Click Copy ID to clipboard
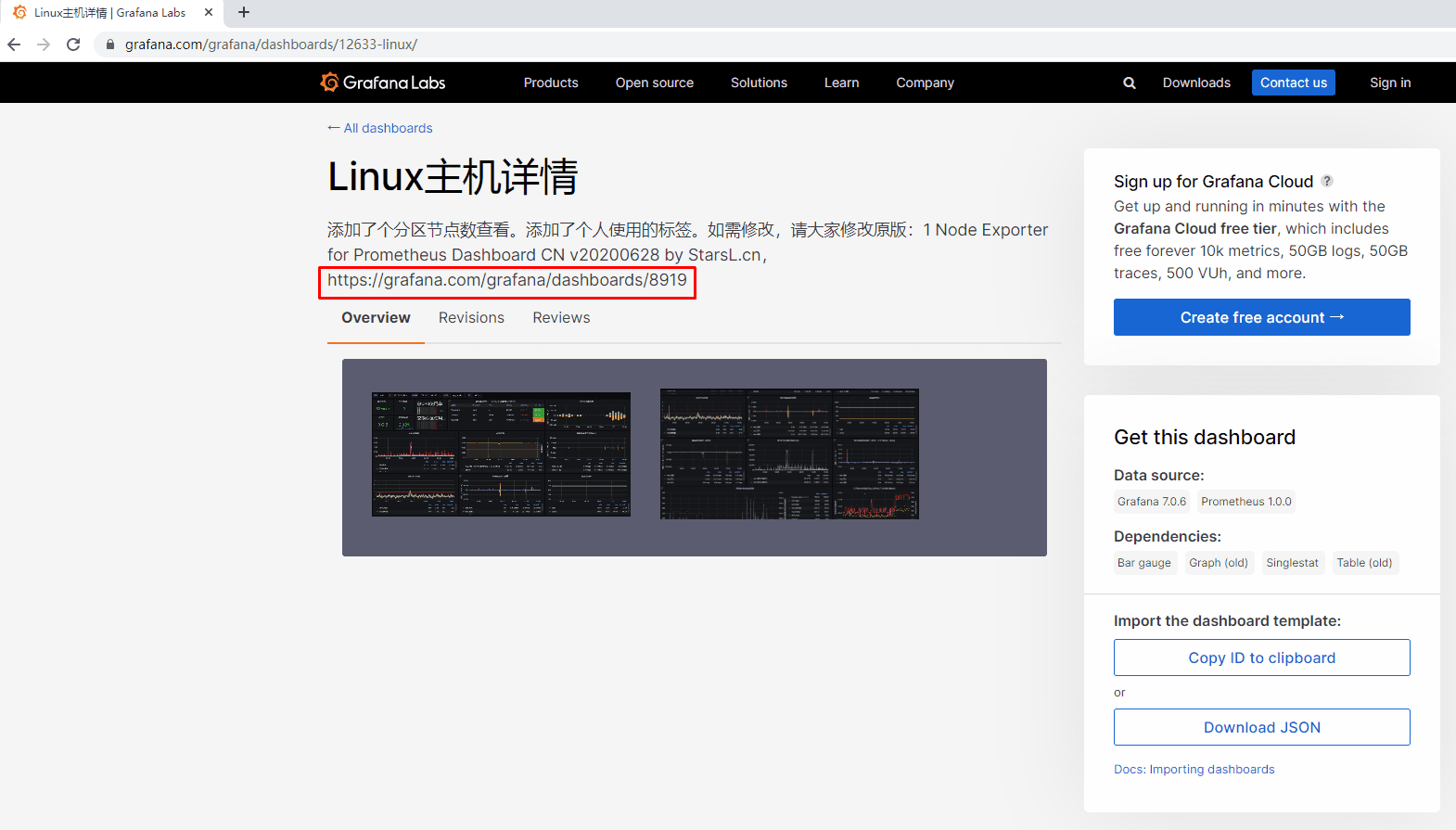The width and height of the screenshot is (1456, 830). pyautogui.click(x=1262, y=658)
